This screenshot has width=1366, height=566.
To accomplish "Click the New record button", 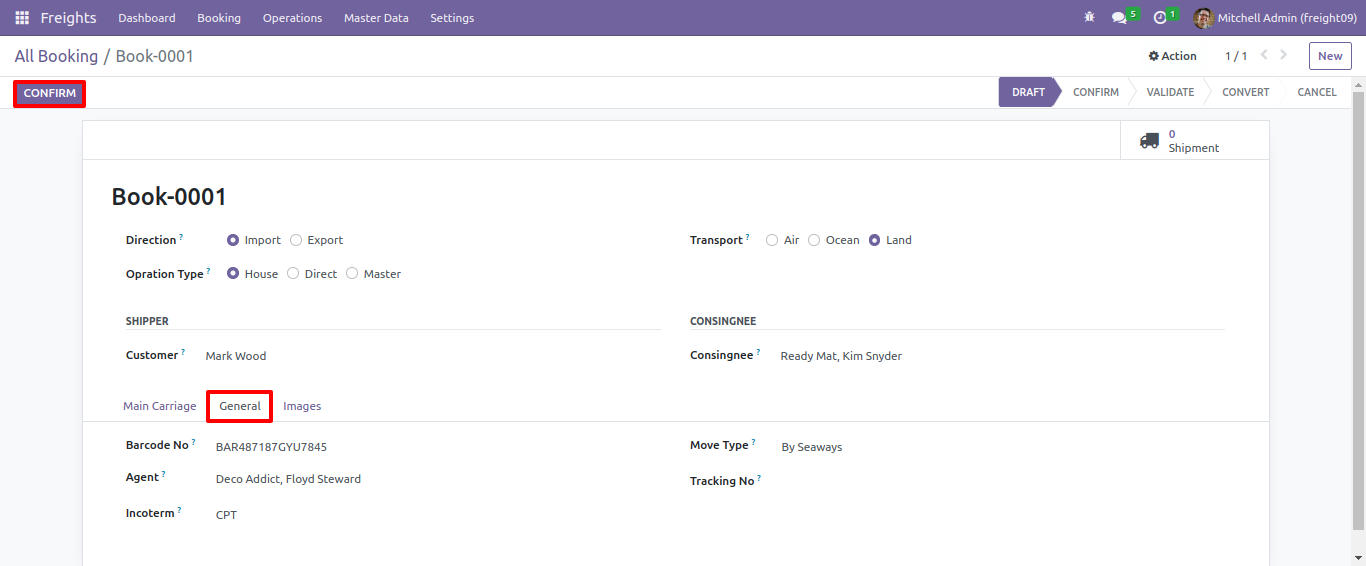I will (x=1330, y=56).
